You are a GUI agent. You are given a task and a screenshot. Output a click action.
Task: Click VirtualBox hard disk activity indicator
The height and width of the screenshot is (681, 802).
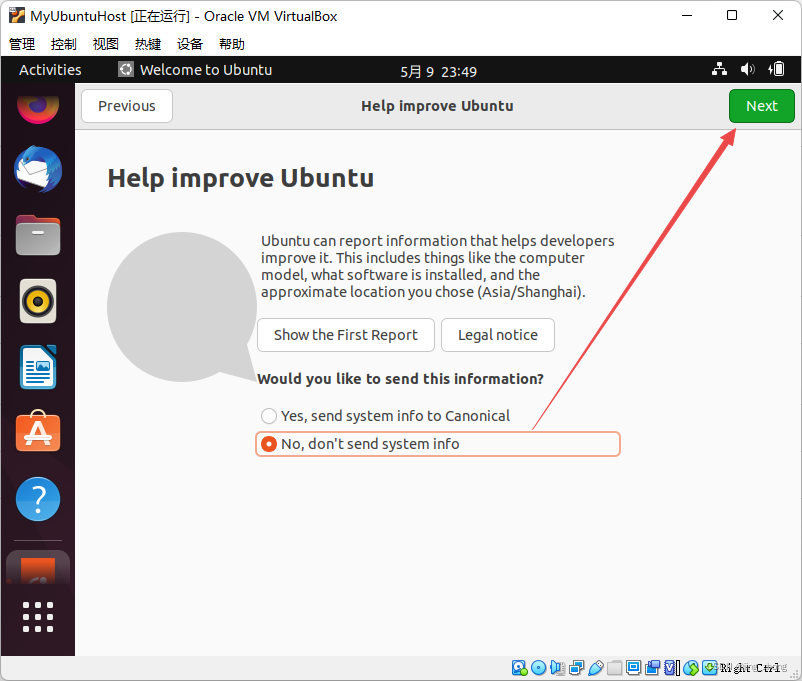pos(519,668)
